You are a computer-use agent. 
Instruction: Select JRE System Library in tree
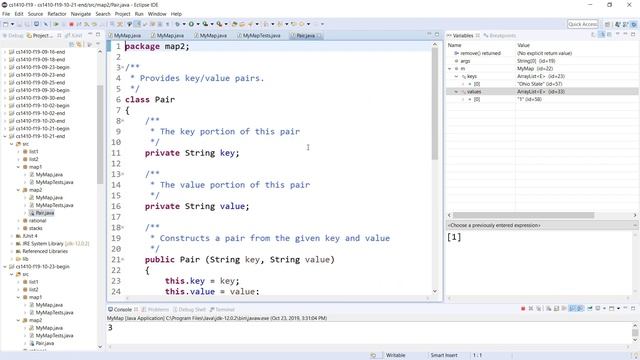(x=53, y=244)
